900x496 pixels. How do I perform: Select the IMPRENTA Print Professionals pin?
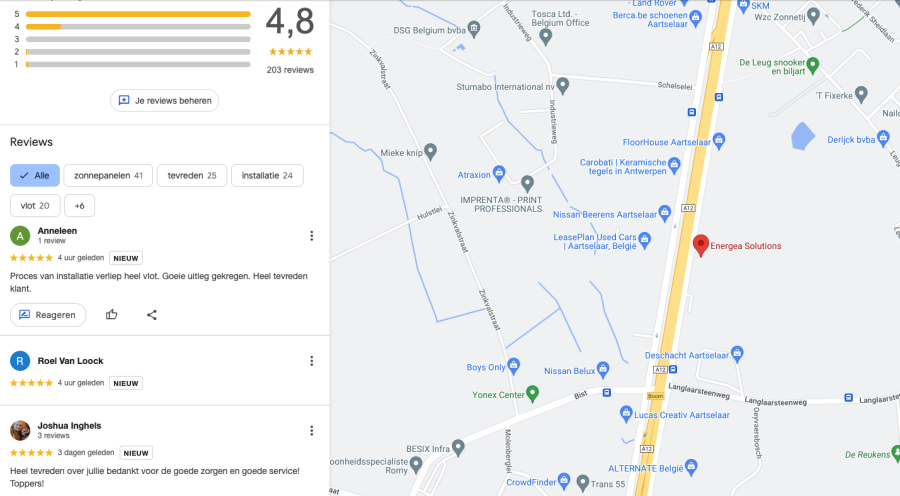tap(527, 184)
